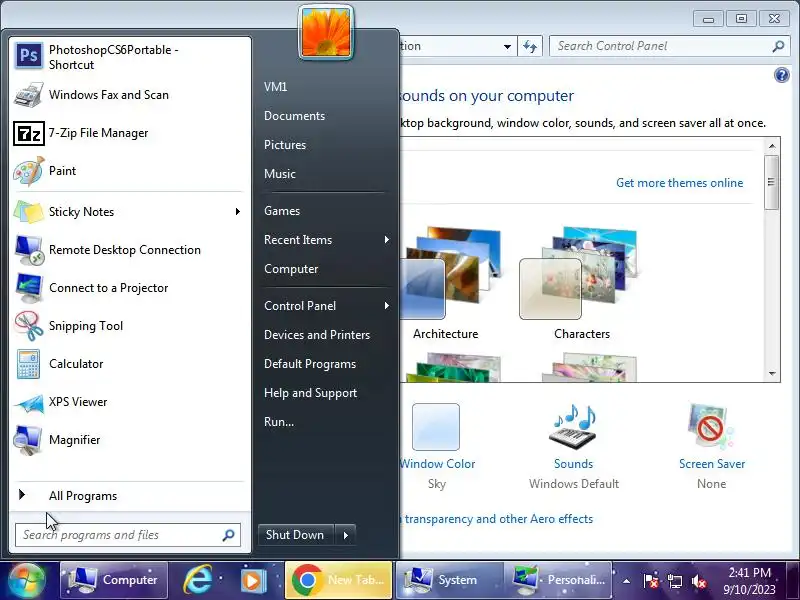Click themes list scroll down arrow
This screenshot has height=600, width=800.
point(772,374)
